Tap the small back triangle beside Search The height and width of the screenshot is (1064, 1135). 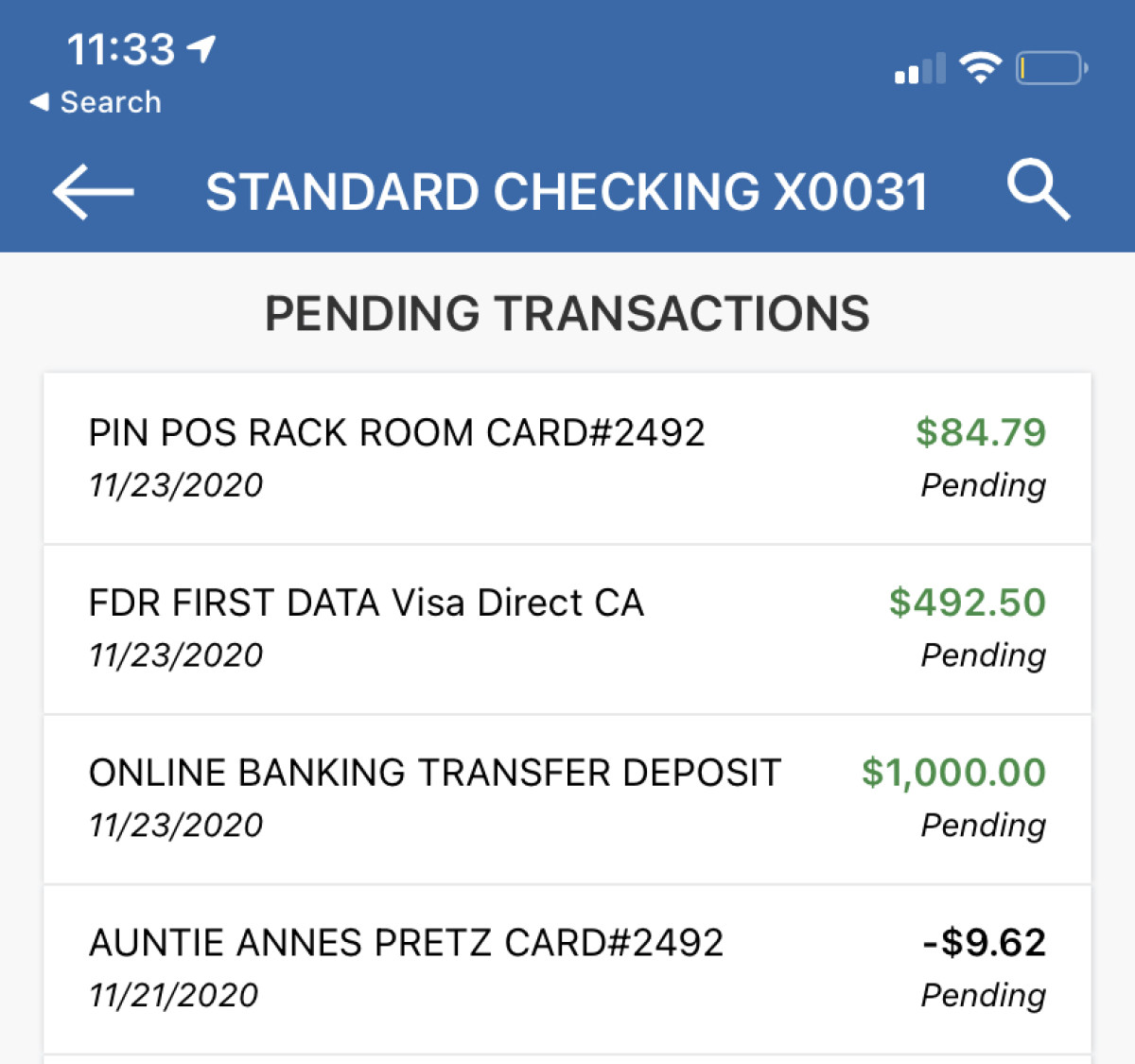coord(40,101)
